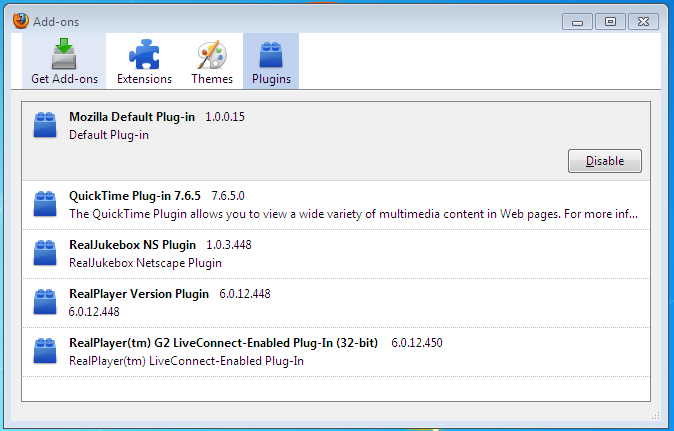
Task: Switch to the Themes tab
Action: click(x=212, y=61)
